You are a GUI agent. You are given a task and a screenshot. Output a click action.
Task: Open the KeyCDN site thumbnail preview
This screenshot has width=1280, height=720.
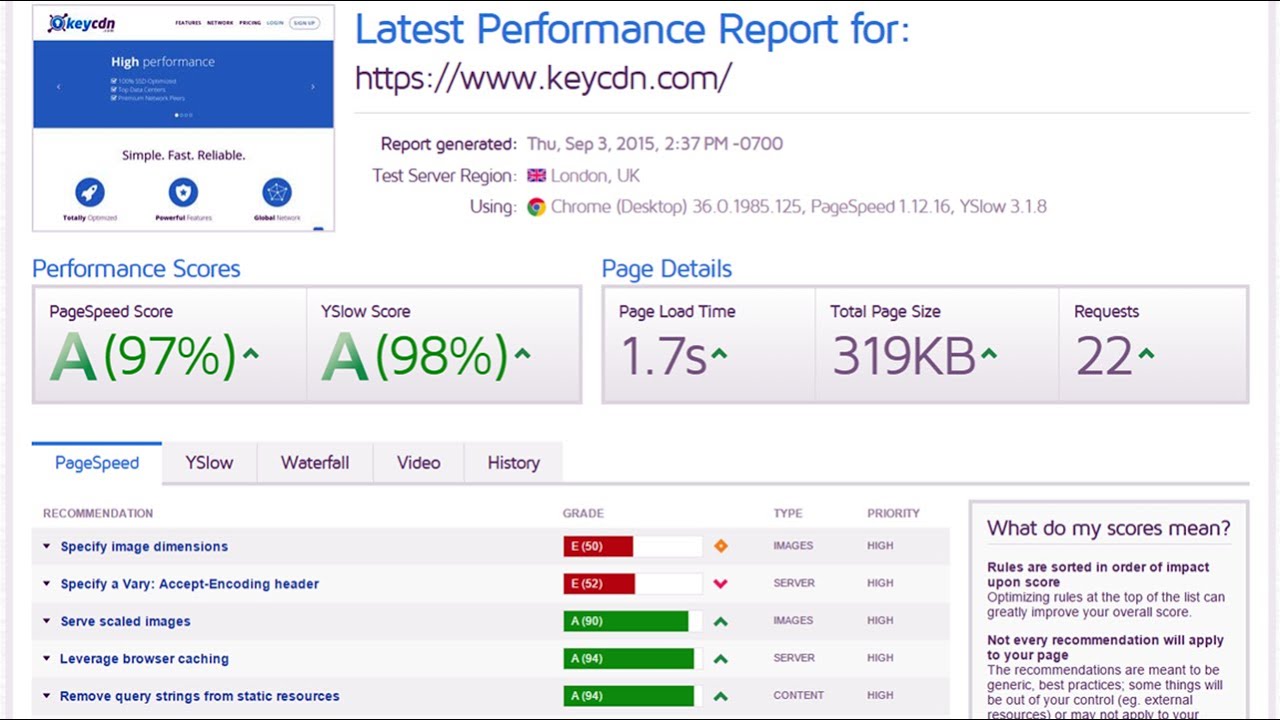coord(183,119)
